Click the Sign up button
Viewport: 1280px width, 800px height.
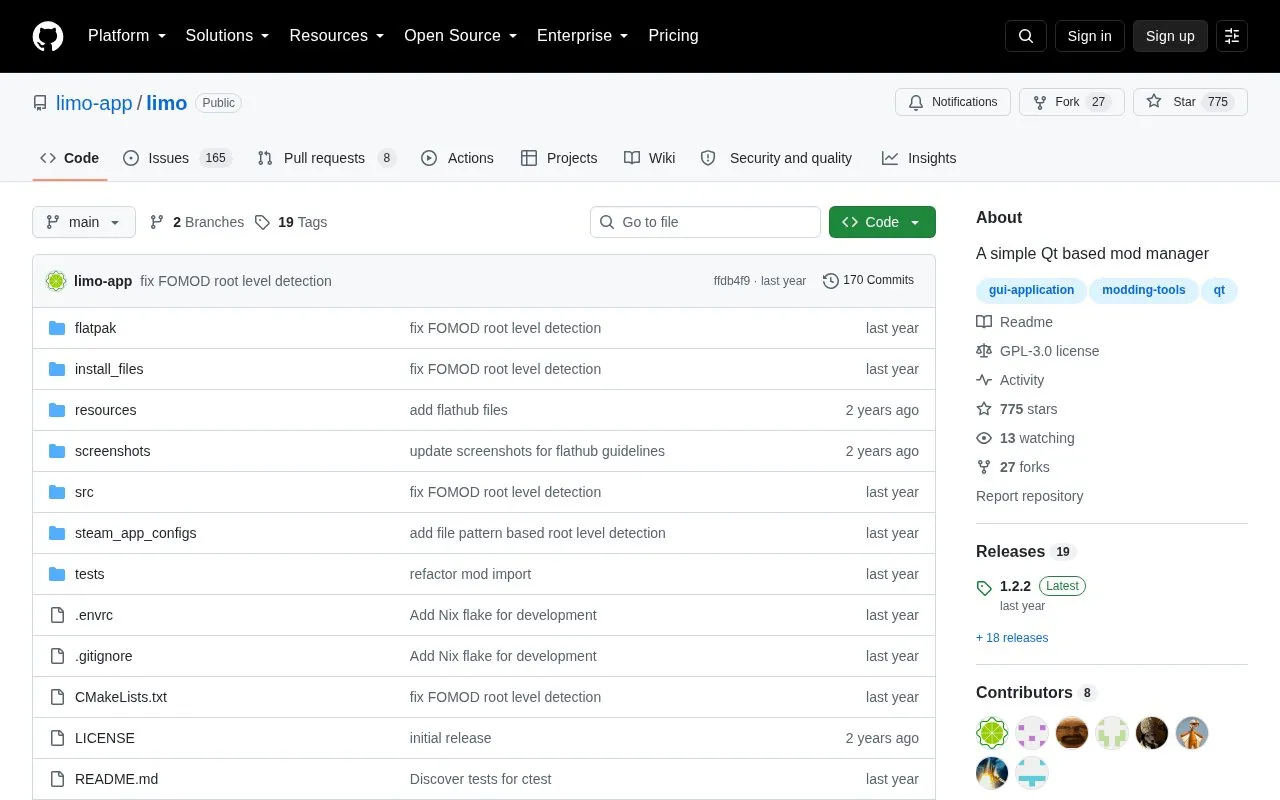[x=1170, y=36]
